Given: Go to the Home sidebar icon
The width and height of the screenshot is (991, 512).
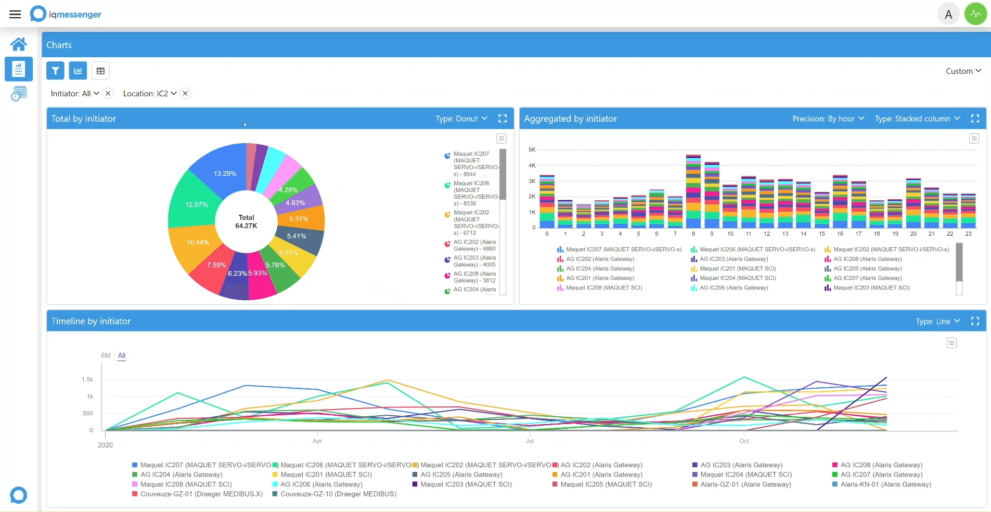Looking at the screenshot, I should (x=18, y=44).
